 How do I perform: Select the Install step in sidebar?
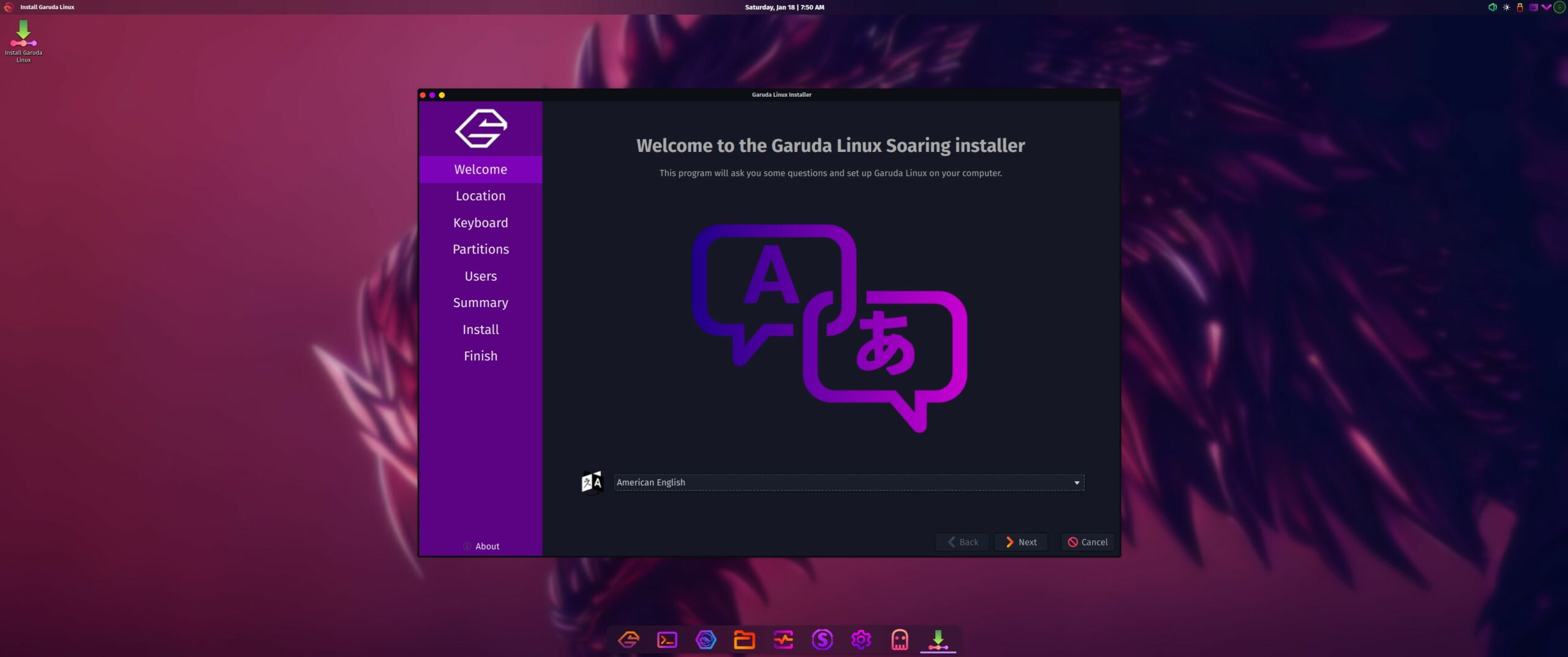[481, 329]
